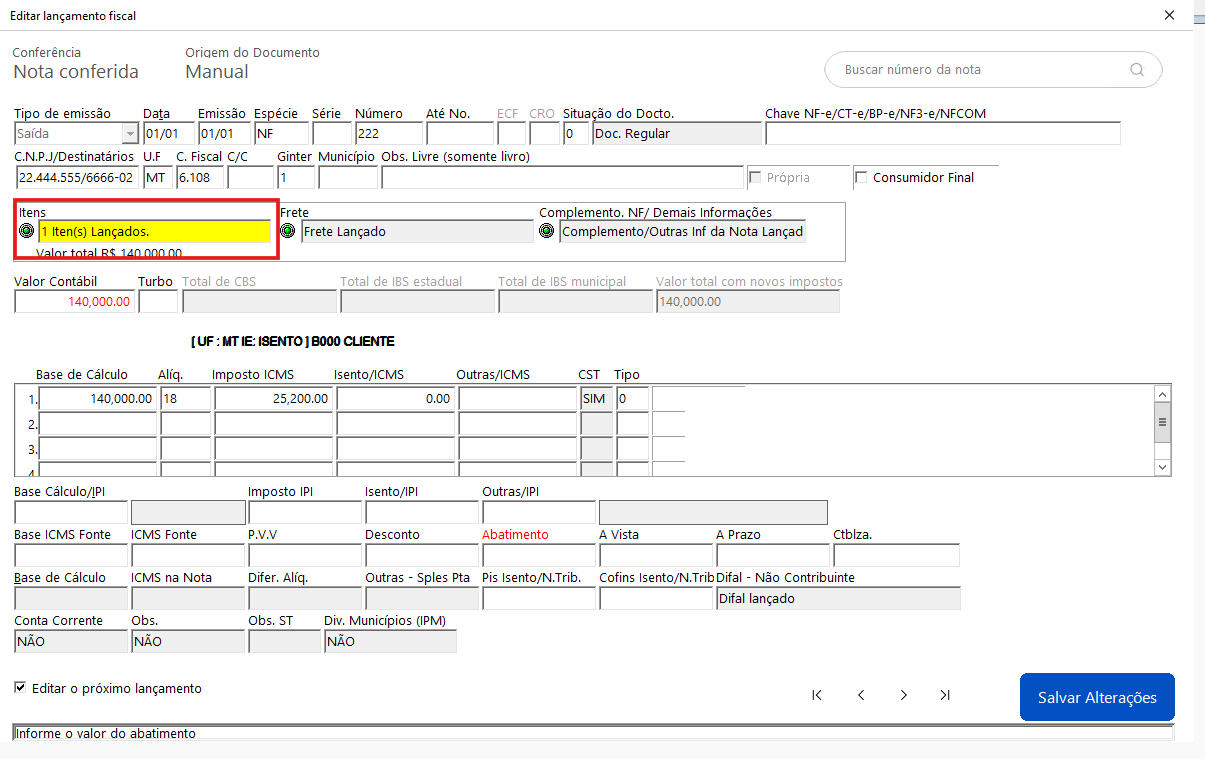Viewport: 1205px width, 759px height.
Task: Toggle the Própria checkbox
Action: (755, 177)
